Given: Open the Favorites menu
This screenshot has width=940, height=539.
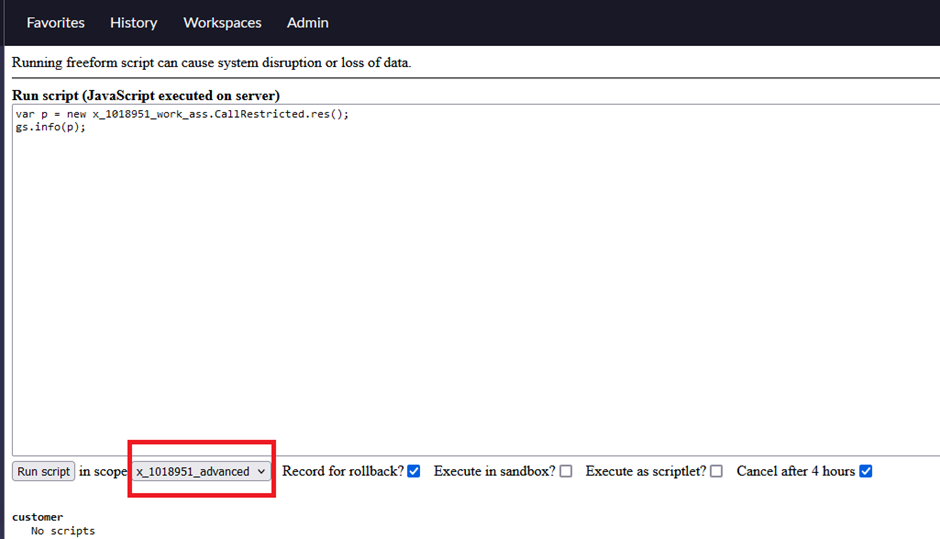Looking at the screenshot, I should [x=55, y=22].
